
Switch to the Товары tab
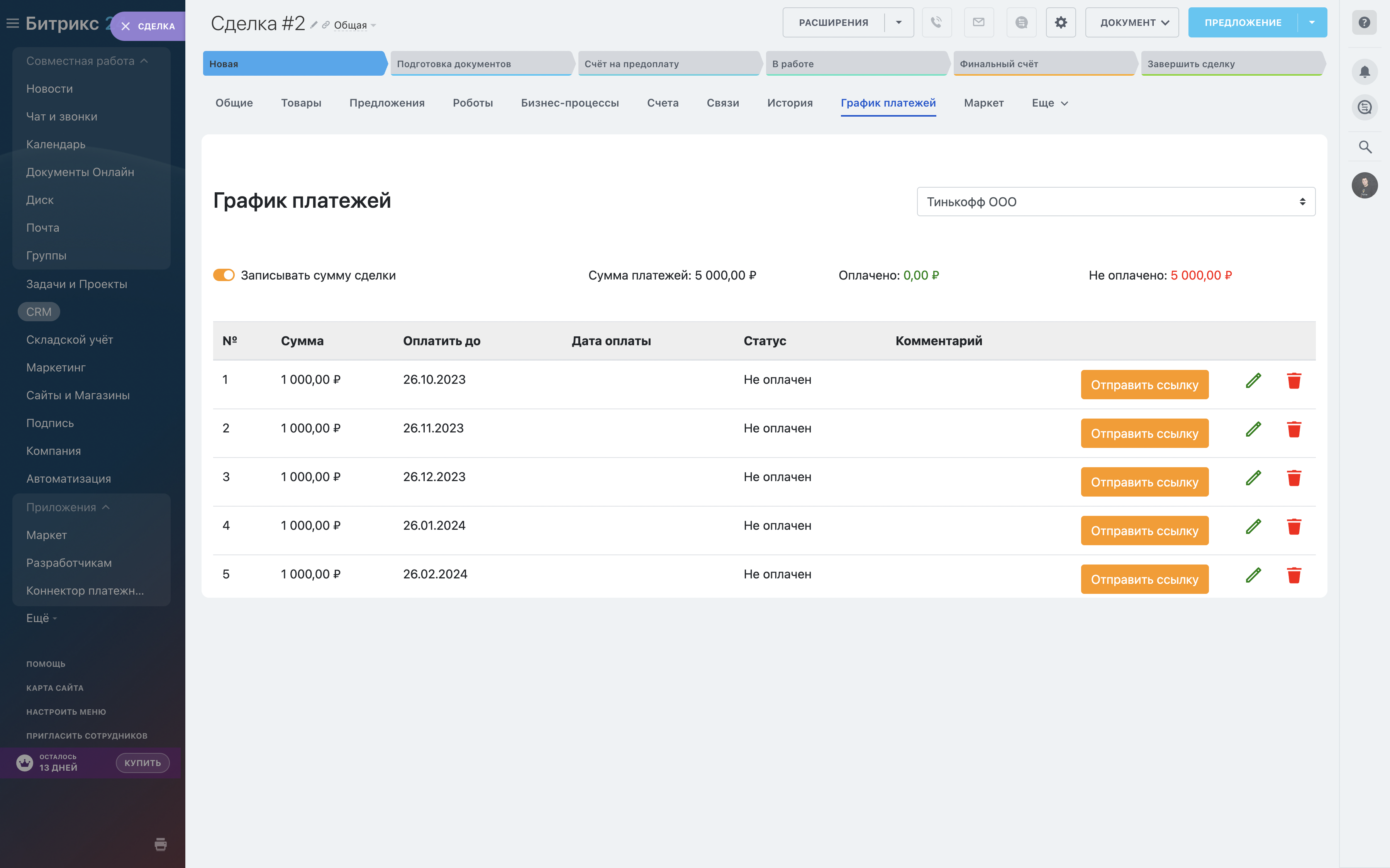tap(301, 103)
